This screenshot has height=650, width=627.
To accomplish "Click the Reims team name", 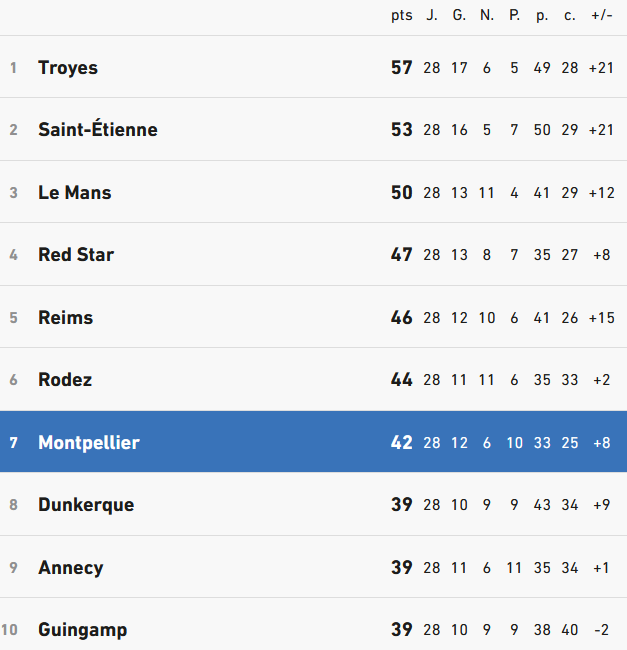I will (x=65, y=318).
